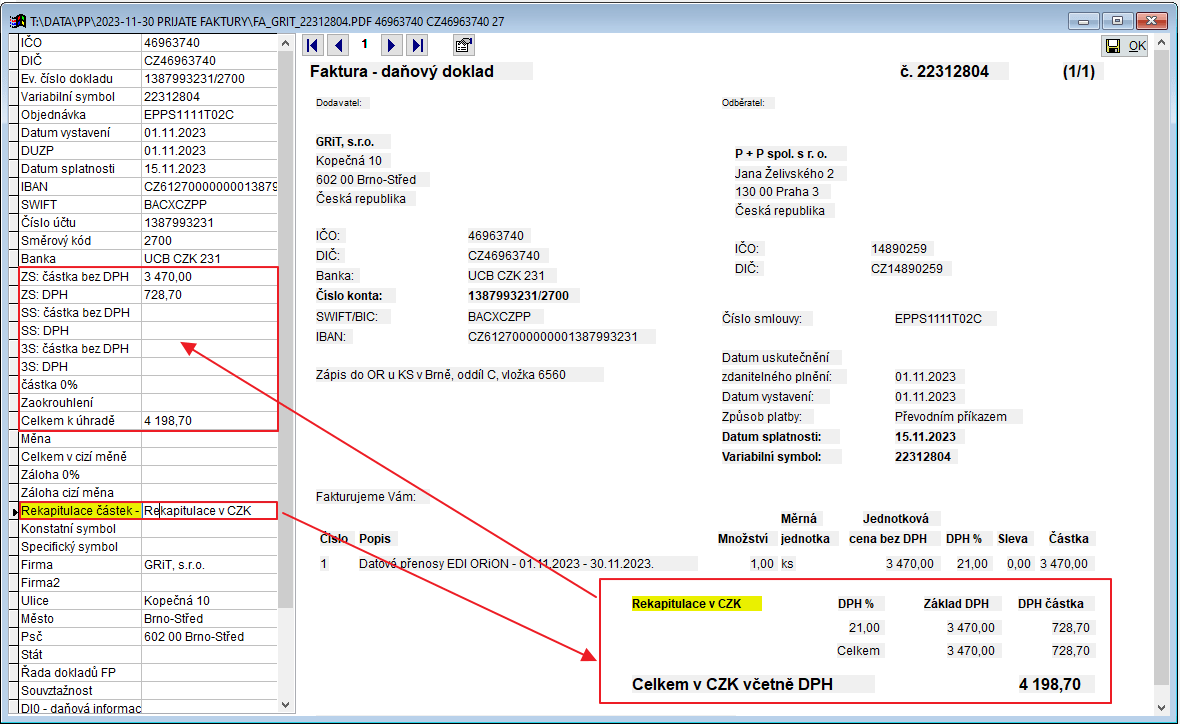Click the Souvztažnost field label
The width and height of the screenshot is (1180, 724).
point(57,691)
